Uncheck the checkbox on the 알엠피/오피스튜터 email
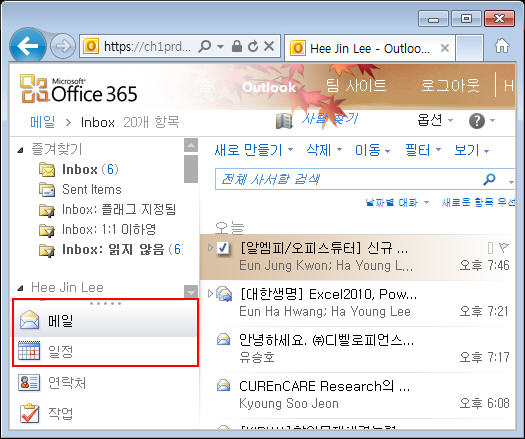 click(x=223, y=248)
